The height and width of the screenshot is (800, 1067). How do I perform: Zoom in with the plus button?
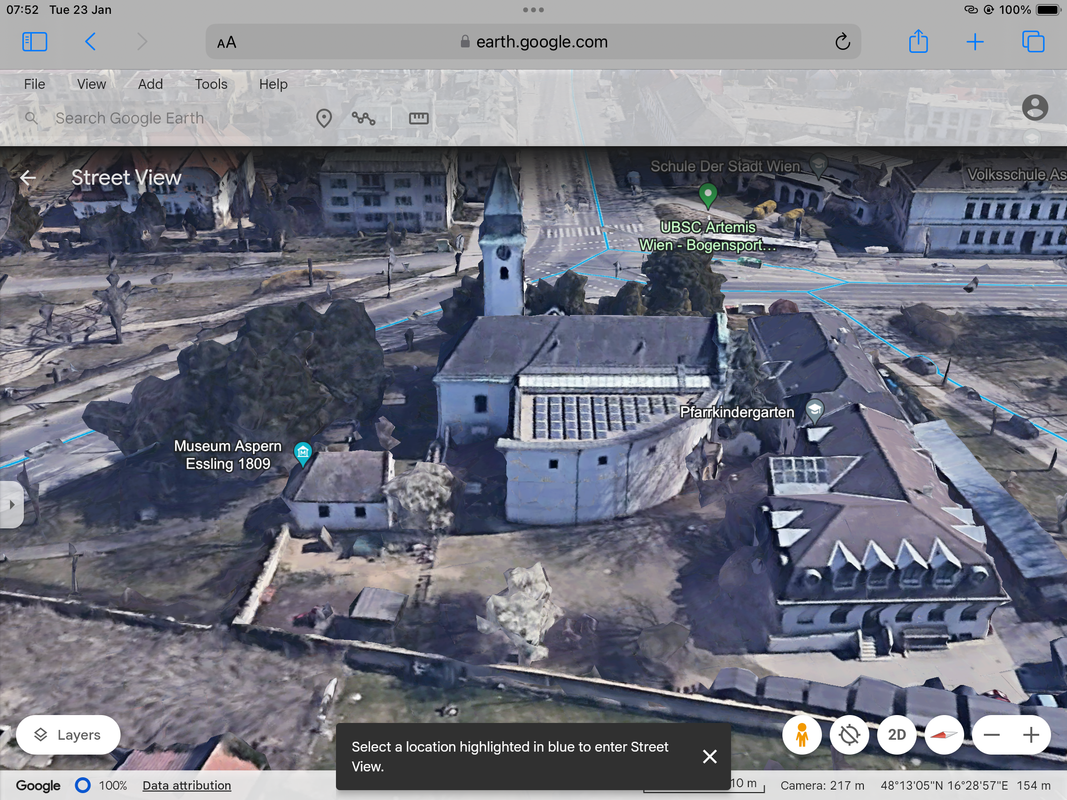[1030, 735]
